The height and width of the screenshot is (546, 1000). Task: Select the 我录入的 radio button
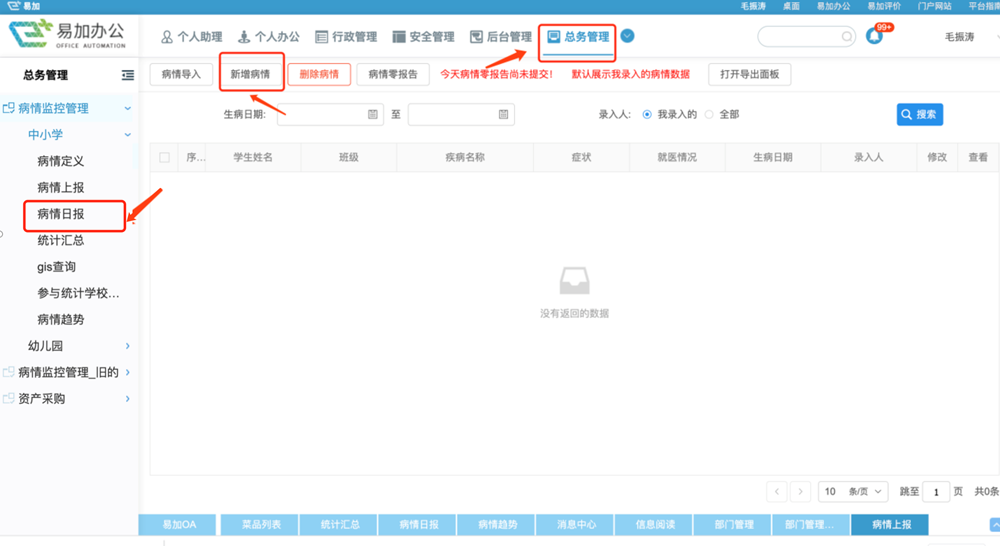tap(647, 115)
